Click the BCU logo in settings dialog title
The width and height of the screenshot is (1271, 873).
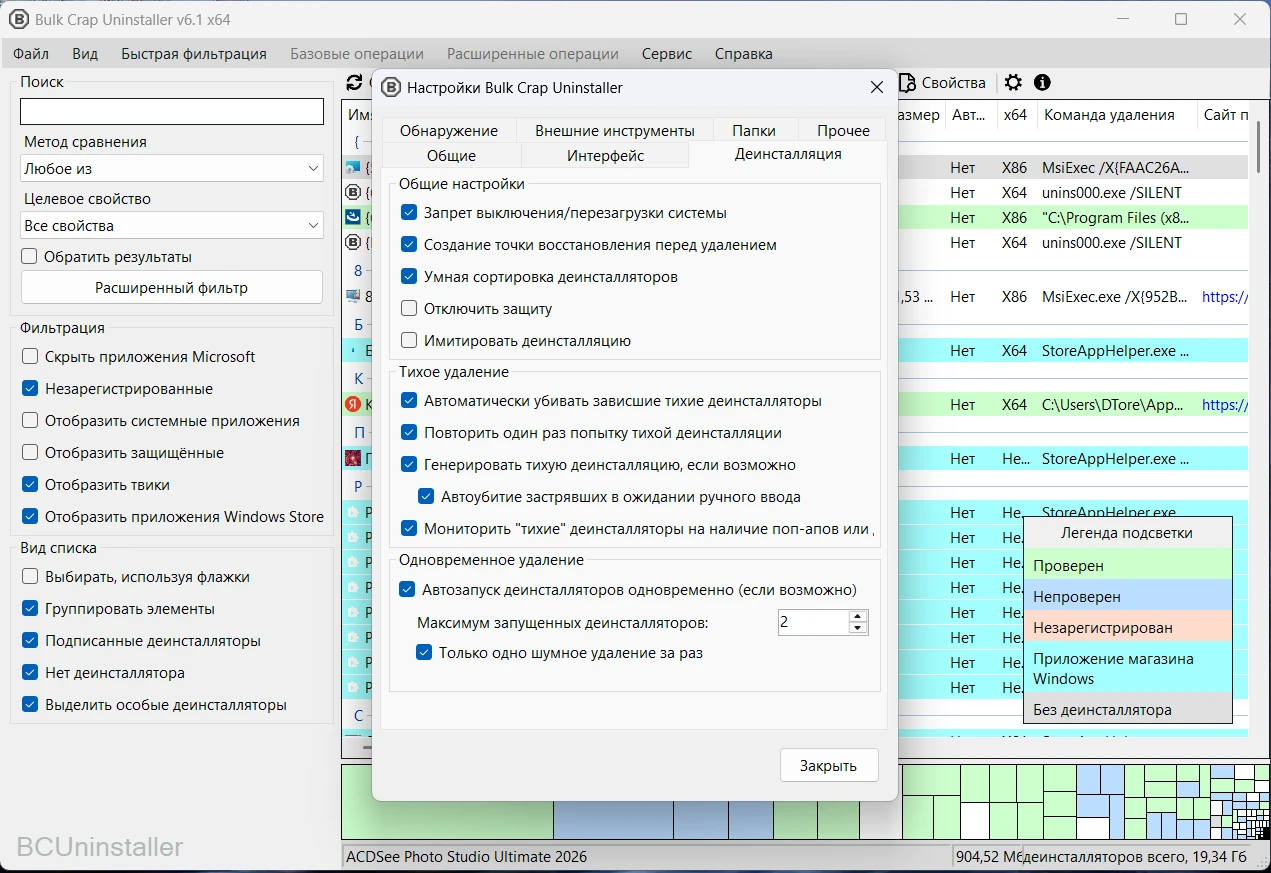[392, 88]
